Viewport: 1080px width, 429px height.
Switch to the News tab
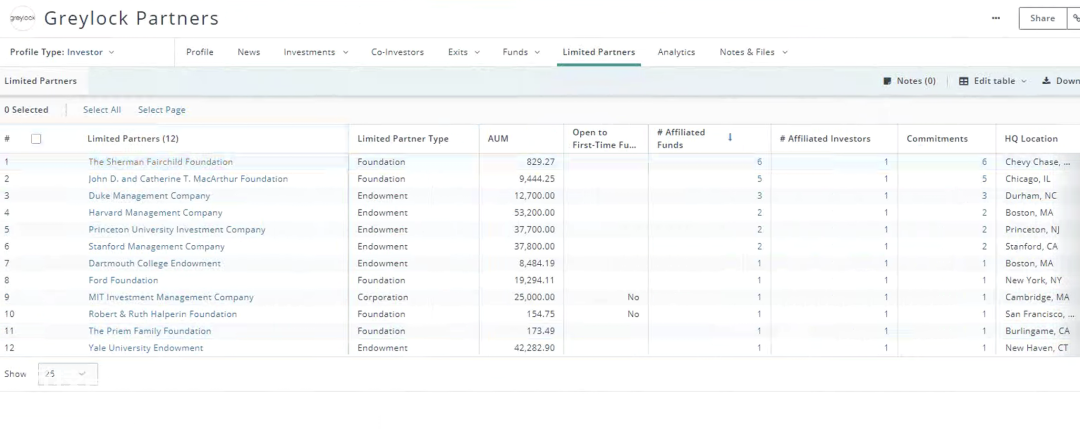[x=249, y=52]
